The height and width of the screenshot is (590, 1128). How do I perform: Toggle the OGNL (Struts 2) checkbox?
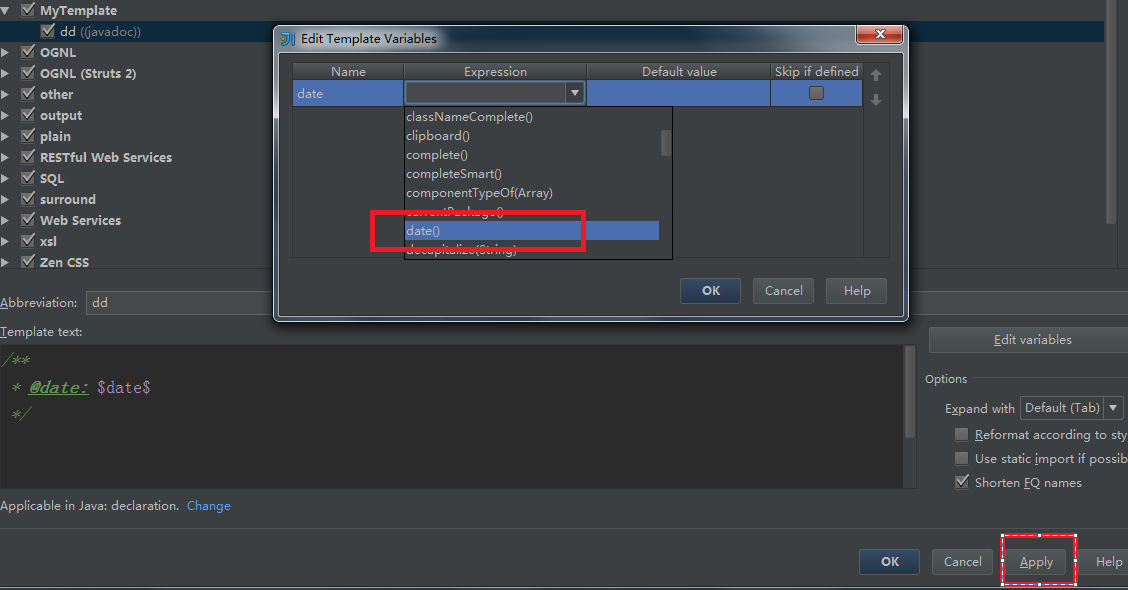(x=28, y=73)
